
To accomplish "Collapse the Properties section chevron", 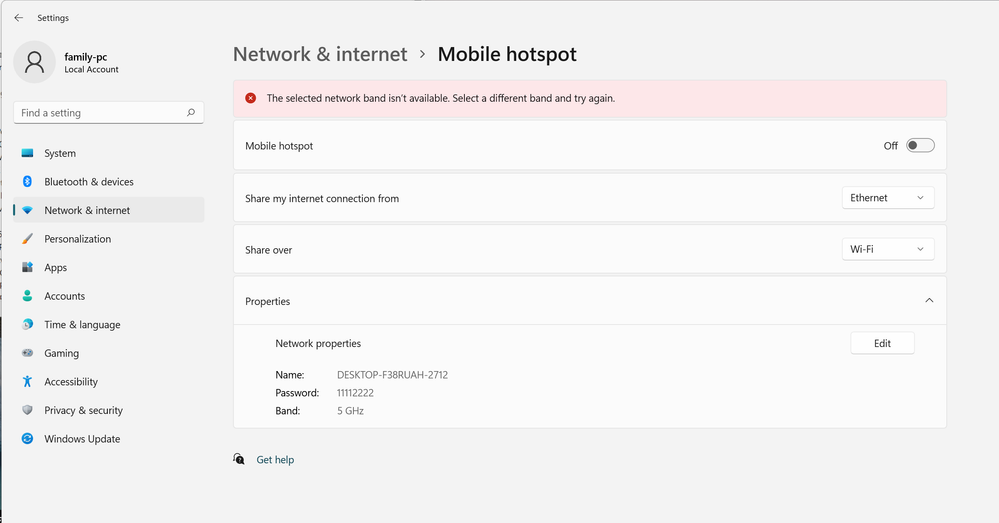I will pyautogui.click(x=929, y=301).
